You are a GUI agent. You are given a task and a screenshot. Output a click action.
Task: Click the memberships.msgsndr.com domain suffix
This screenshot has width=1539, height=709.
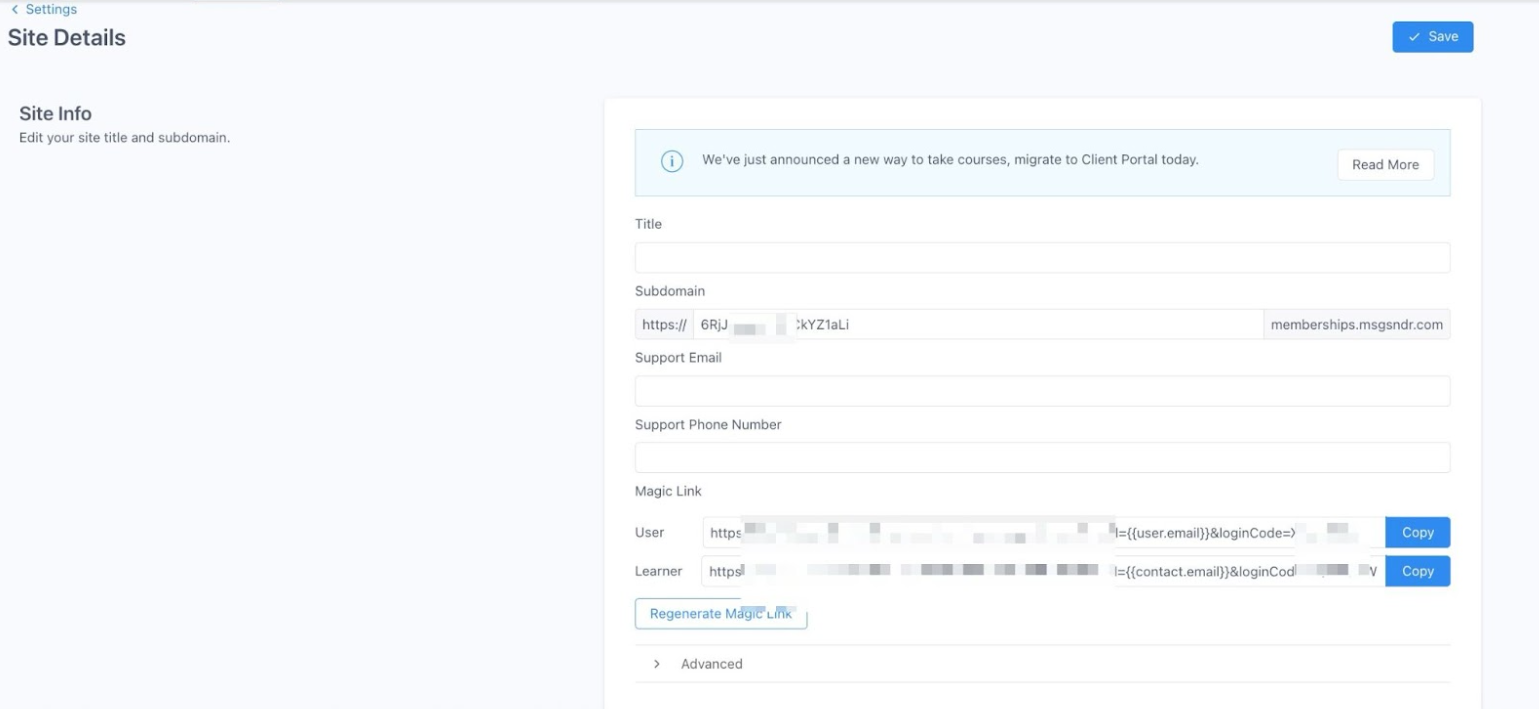tap(1356, 325)
